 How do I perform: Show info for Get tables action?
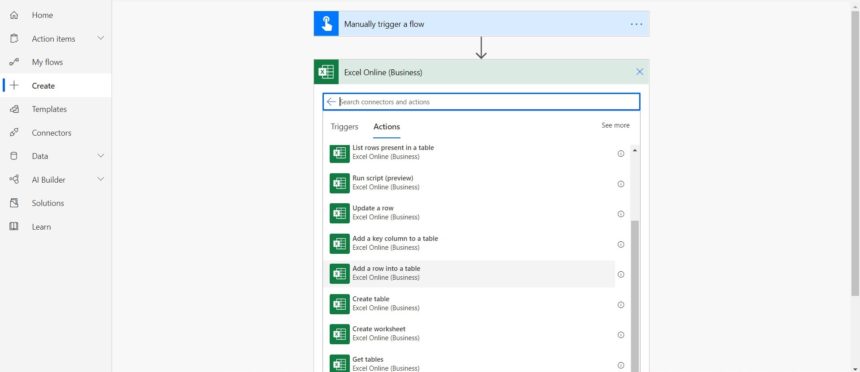pyautogui.click(x=621, y=365)
